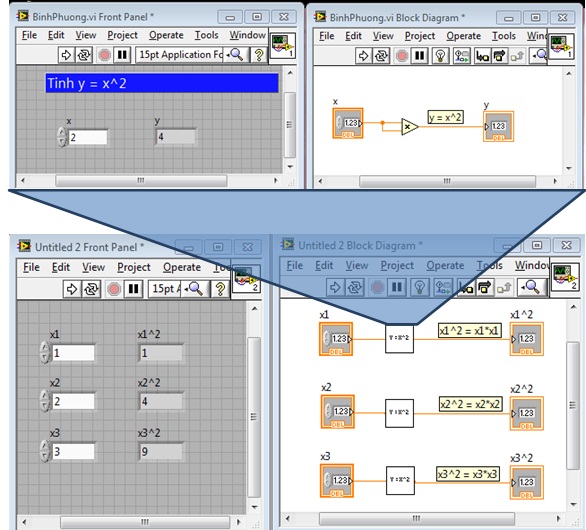Click x2 stepper arrows in Untitled 2 panel
This screenshot has width=586, height=530.
[45, 401]
